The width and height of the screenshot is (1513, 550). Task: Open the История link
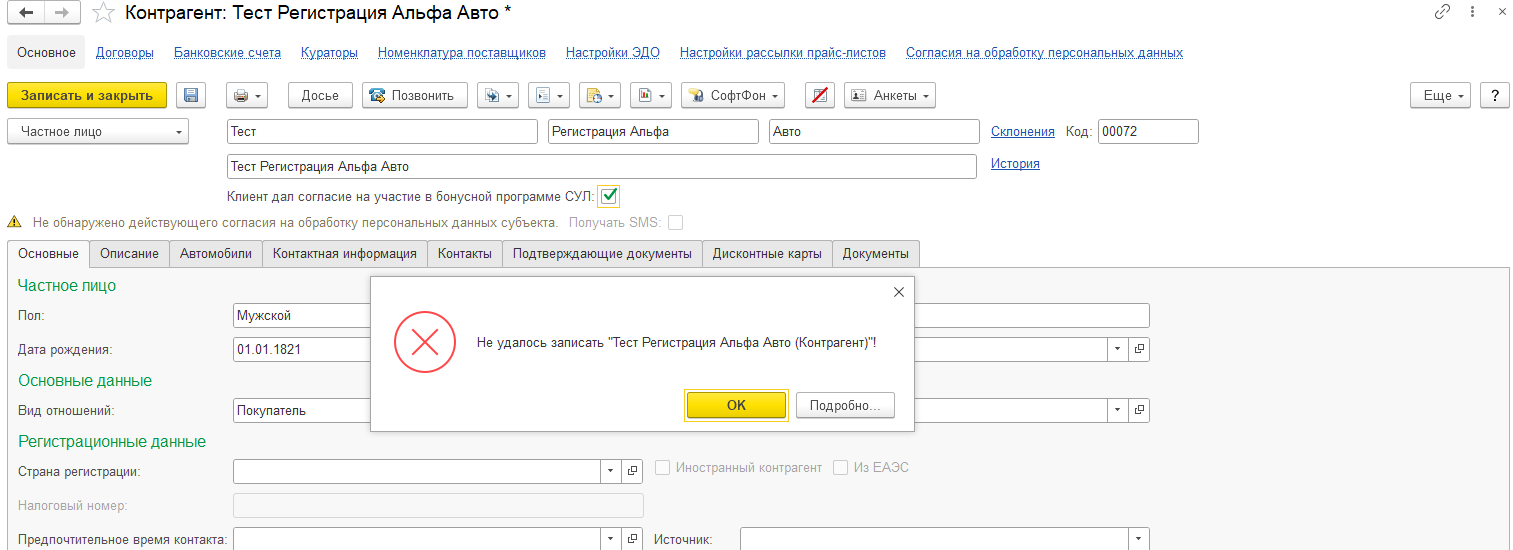point(1015,163)
